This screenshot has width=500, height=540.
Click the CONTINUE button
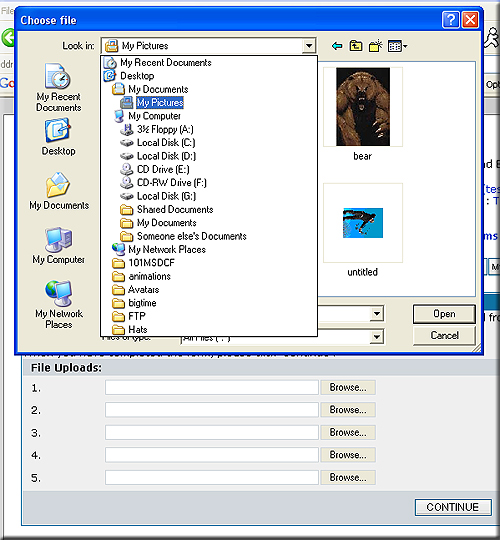(x=453, y=507)
